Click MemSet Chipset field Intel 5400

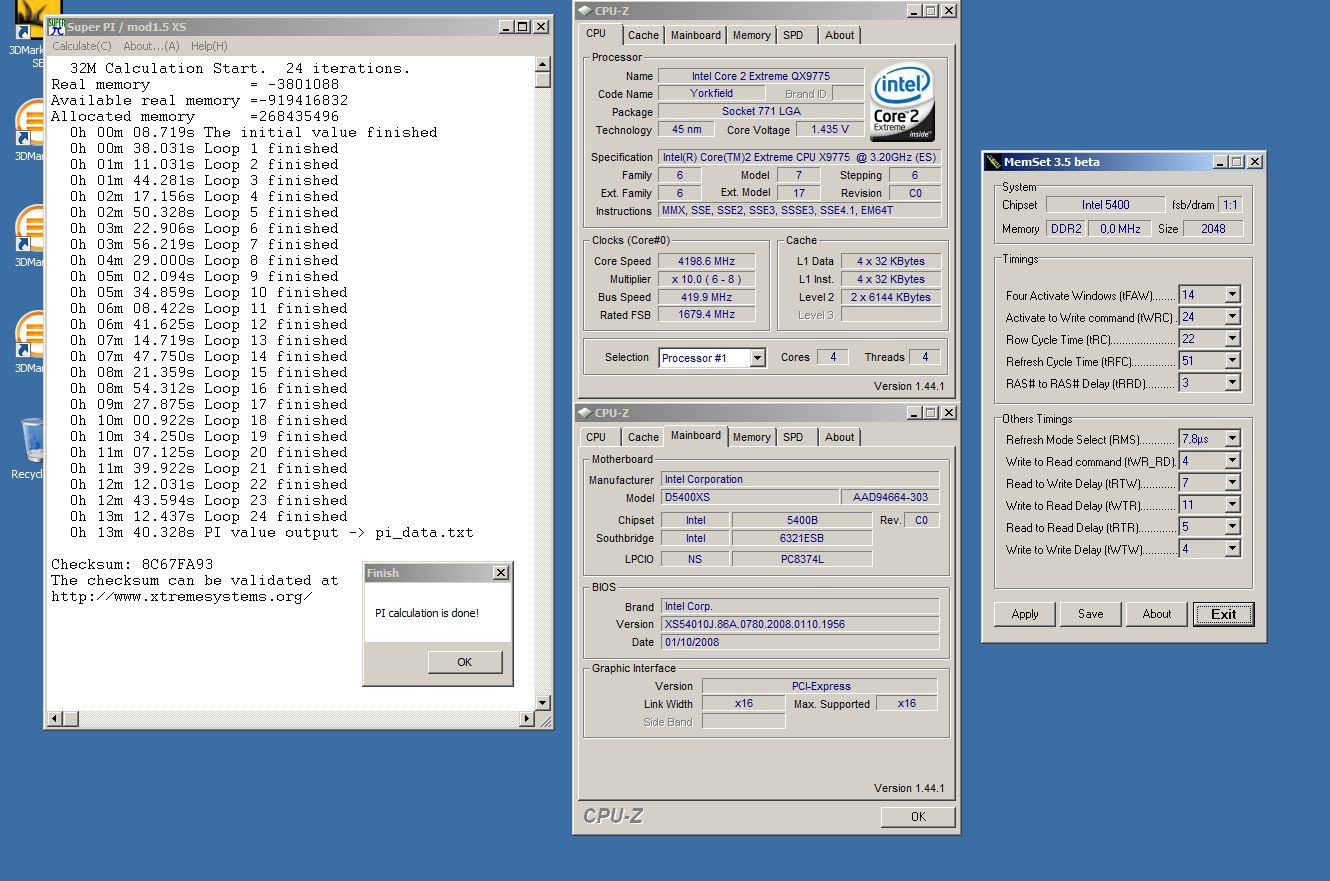(x=1105, y=205)
